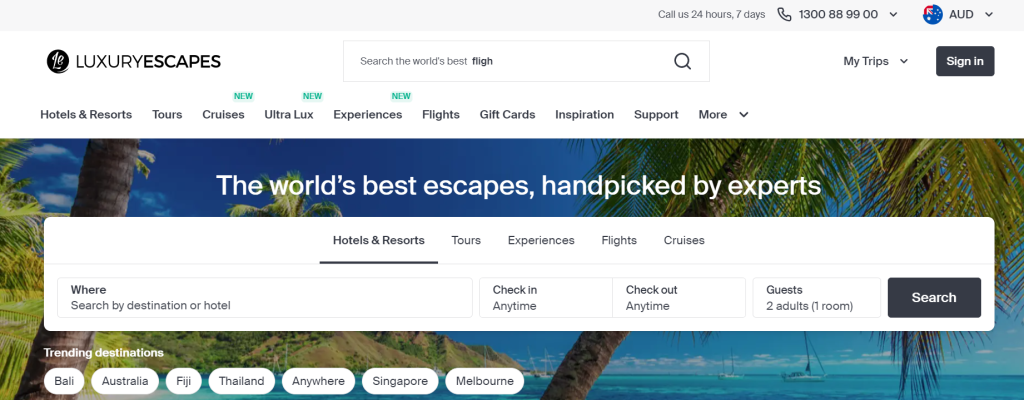Go to Ultra Lux navigation item
The width and height of the screenshot is (1024, 400).
[x=289, y=114]
